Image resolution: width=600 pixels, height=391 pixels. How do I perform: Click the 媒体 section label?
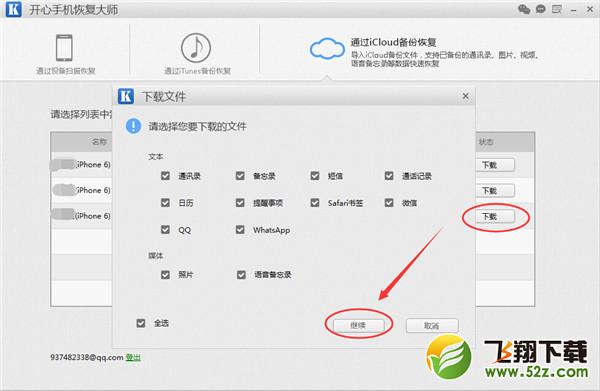pyautogui.click(x=156, y=255)
